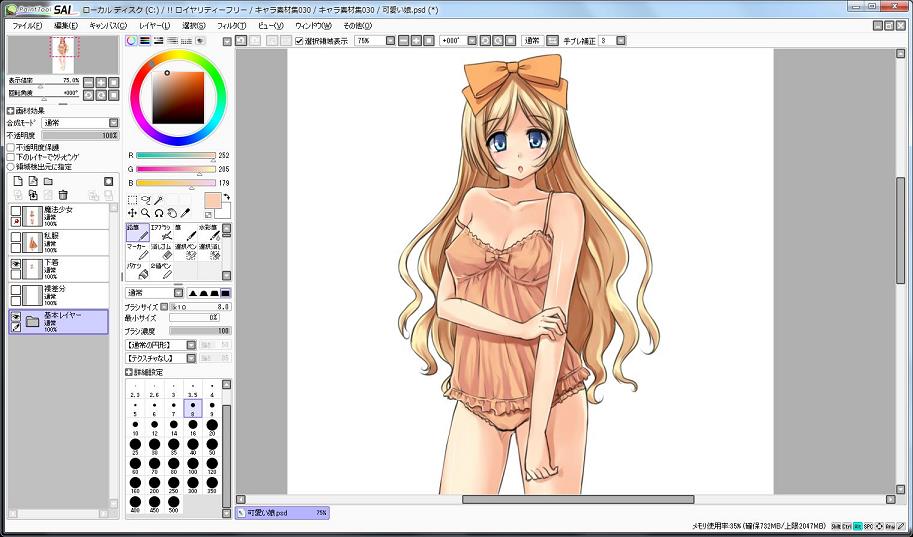Hide the 下着 layer with its eye toggle
This screenshot has width=913, height=537.
pos(16,264)
